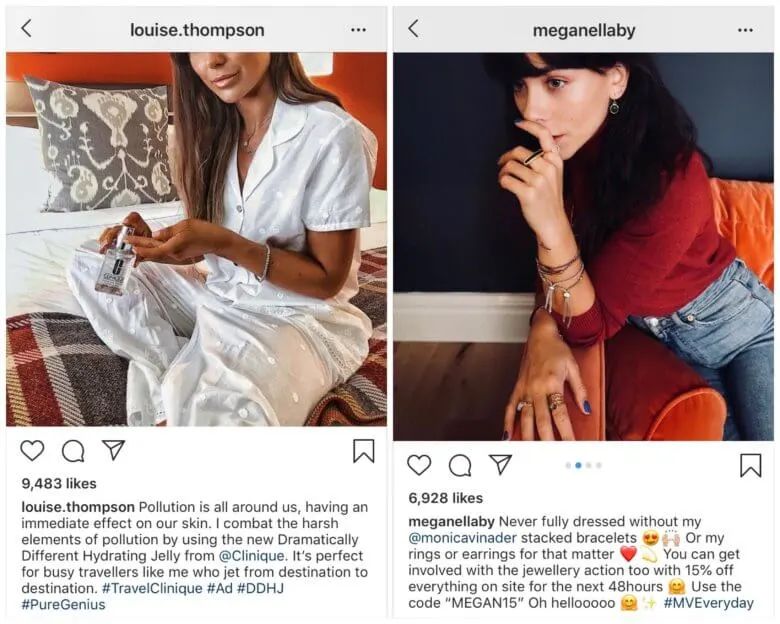Like the meganellaby post with heart icon
The image size is (780, 624).
pyautogui.click(x=419, y=465)
